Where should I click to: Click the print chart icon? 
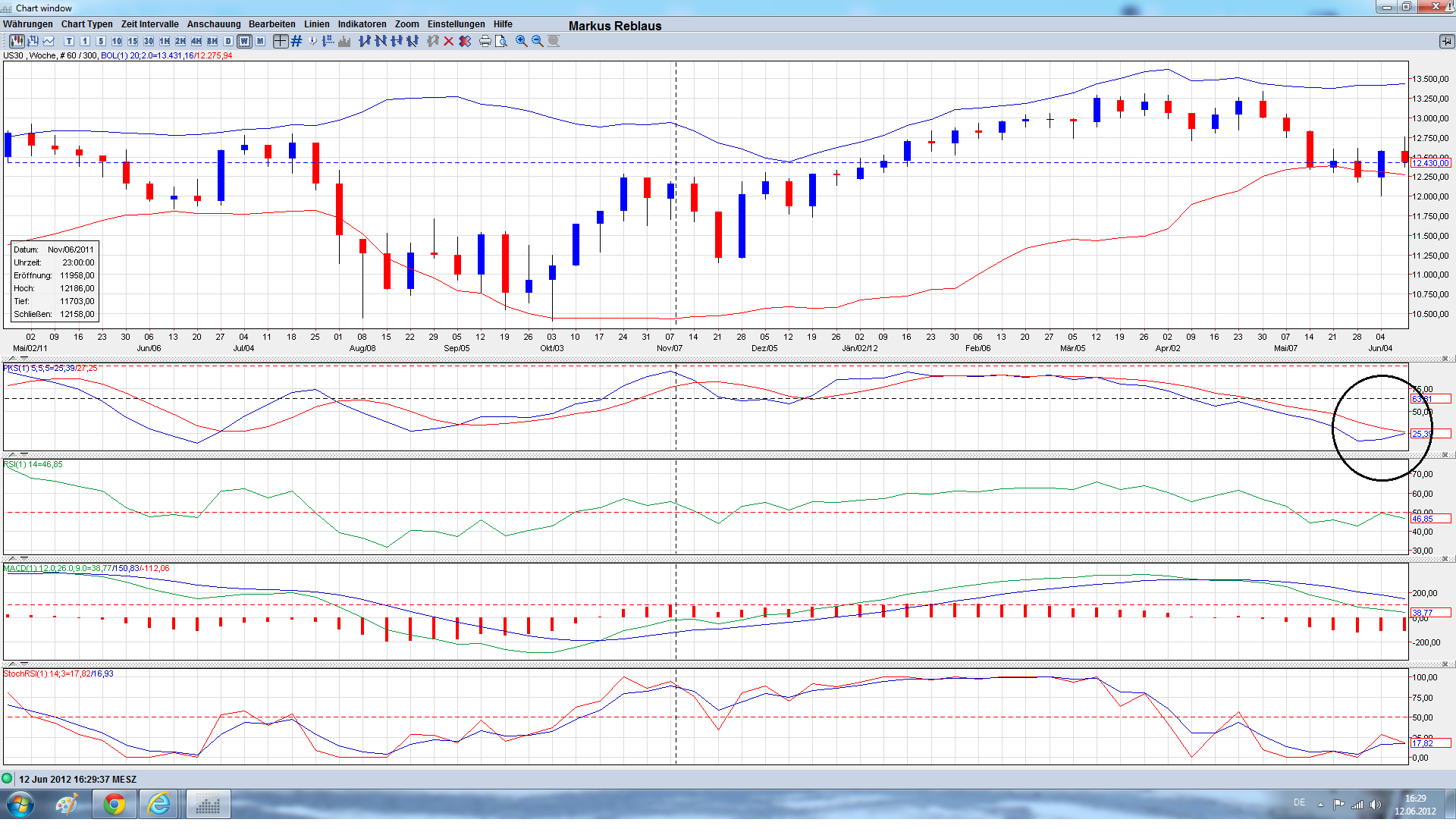coord(485,41)
